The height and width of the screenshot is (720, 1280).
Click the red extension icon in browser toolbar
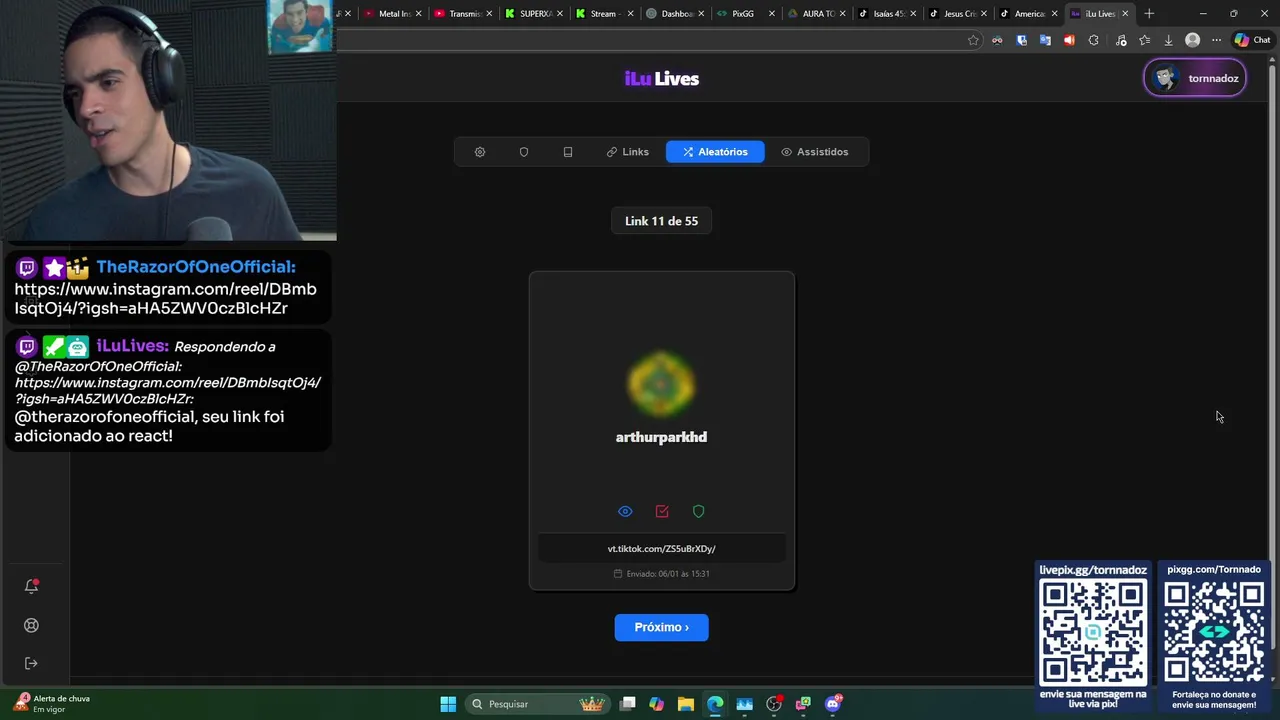[1069, 40]
